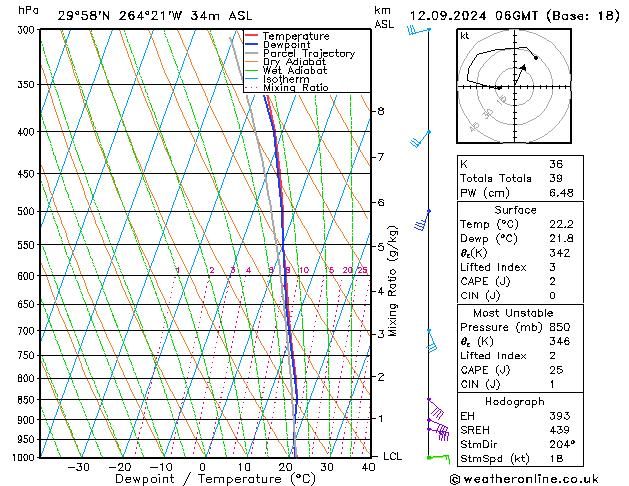Click the 'km ASL' axis label

(x=384, y=17)
